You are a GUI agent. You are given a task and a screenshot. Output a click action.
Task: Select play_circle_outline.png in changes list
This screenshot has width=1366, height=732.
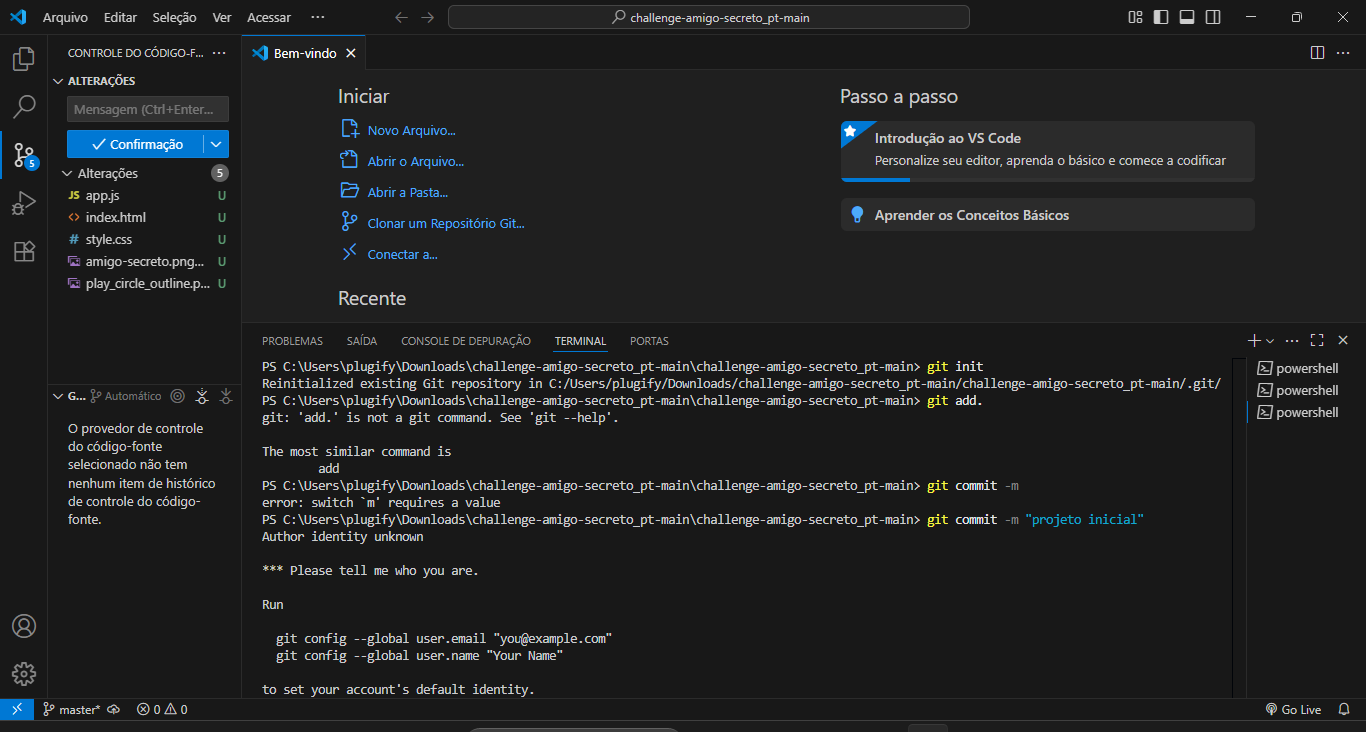pos(145,283)
